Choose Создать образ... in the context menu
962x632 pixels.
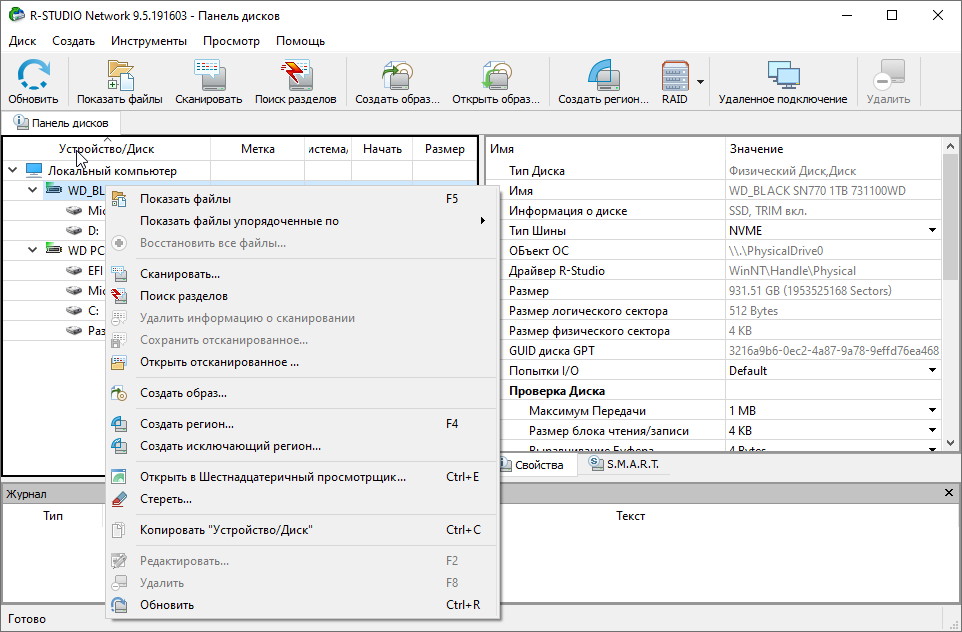pyautogui.click(x=303, y=393)
